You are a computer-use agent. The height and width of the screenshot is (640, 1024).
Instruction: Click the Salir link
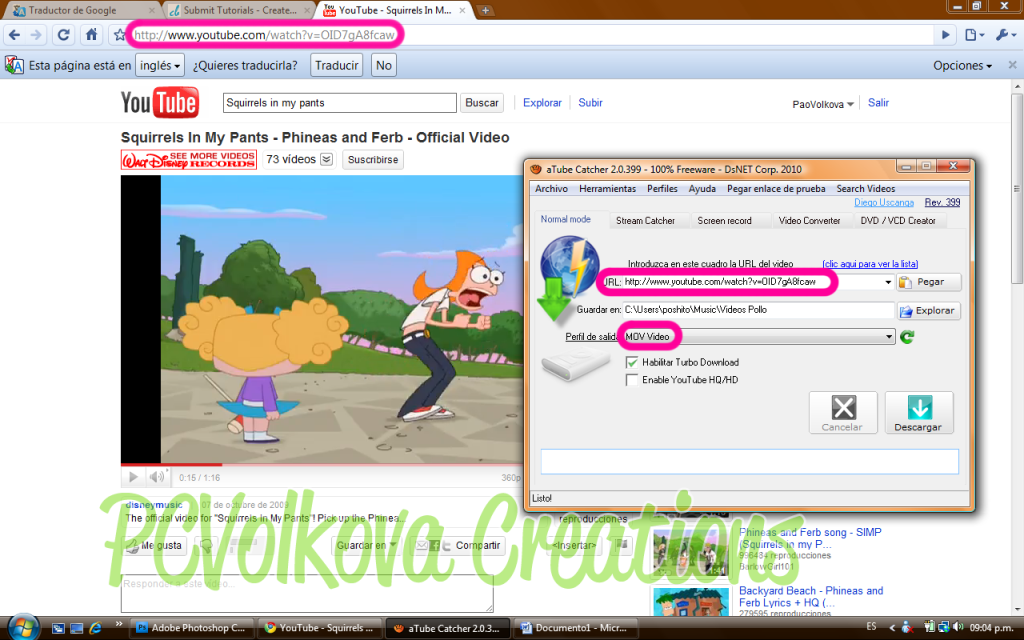pyautogui.click(x=878, y=103)
